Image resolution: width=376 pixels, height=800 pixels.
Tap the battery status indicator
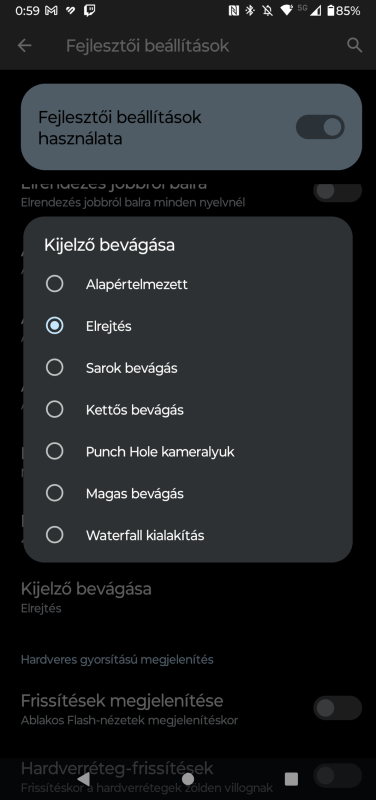tap(344, 11)
